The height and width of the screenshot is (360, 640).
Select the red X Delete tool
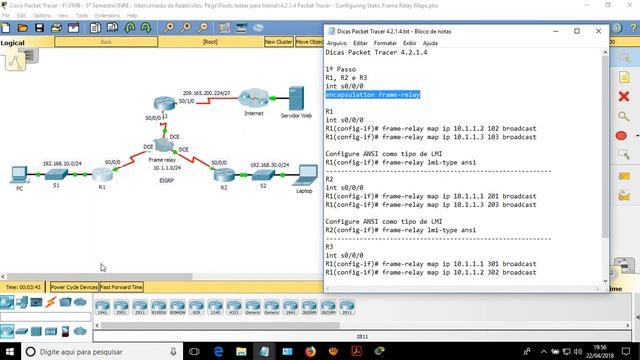pyautogui.click(x=624, y=97)
